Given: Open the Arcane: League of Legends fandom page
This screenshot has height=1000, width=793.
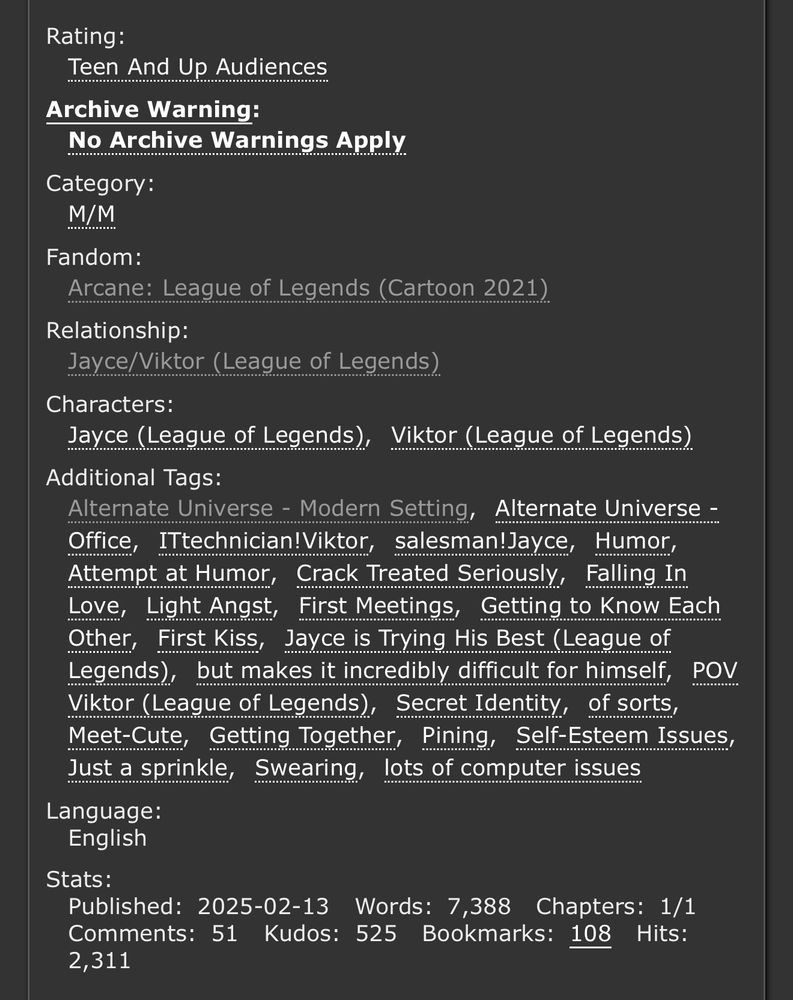Looking at the screenshot, I should [x=308, y=288].
